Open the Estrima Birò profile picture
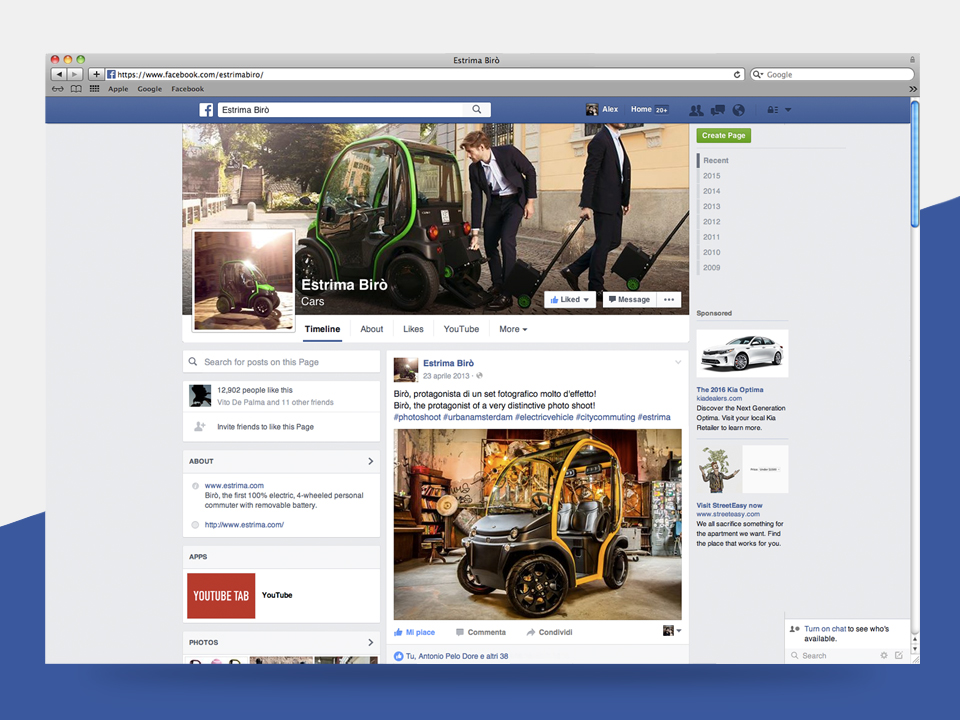Image resolution: width=960 pixels, height=720 pixels. 244,280
